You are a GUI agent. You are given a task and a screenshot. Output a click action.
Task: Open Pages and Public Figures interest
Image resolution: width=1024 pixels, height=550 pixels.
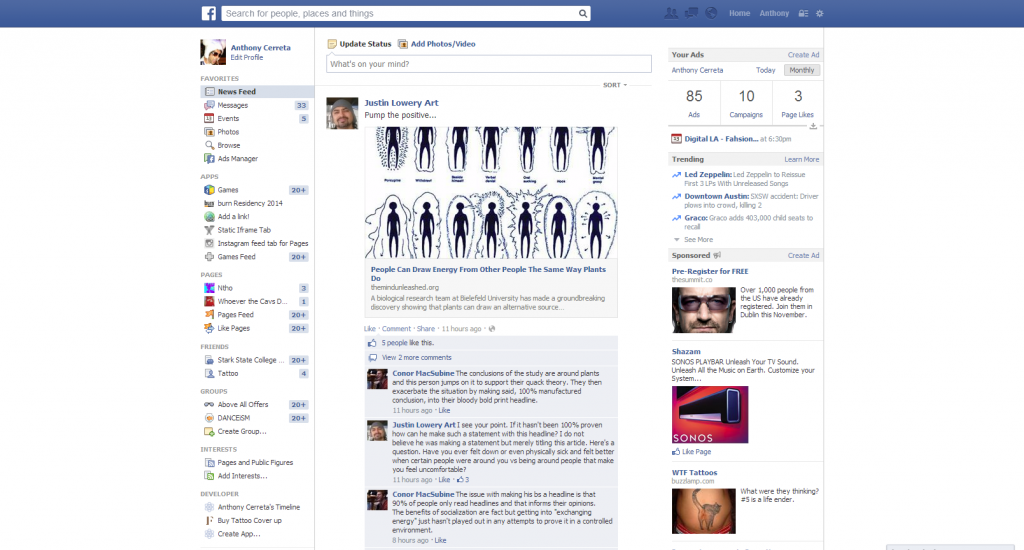[x=257, y=462]
